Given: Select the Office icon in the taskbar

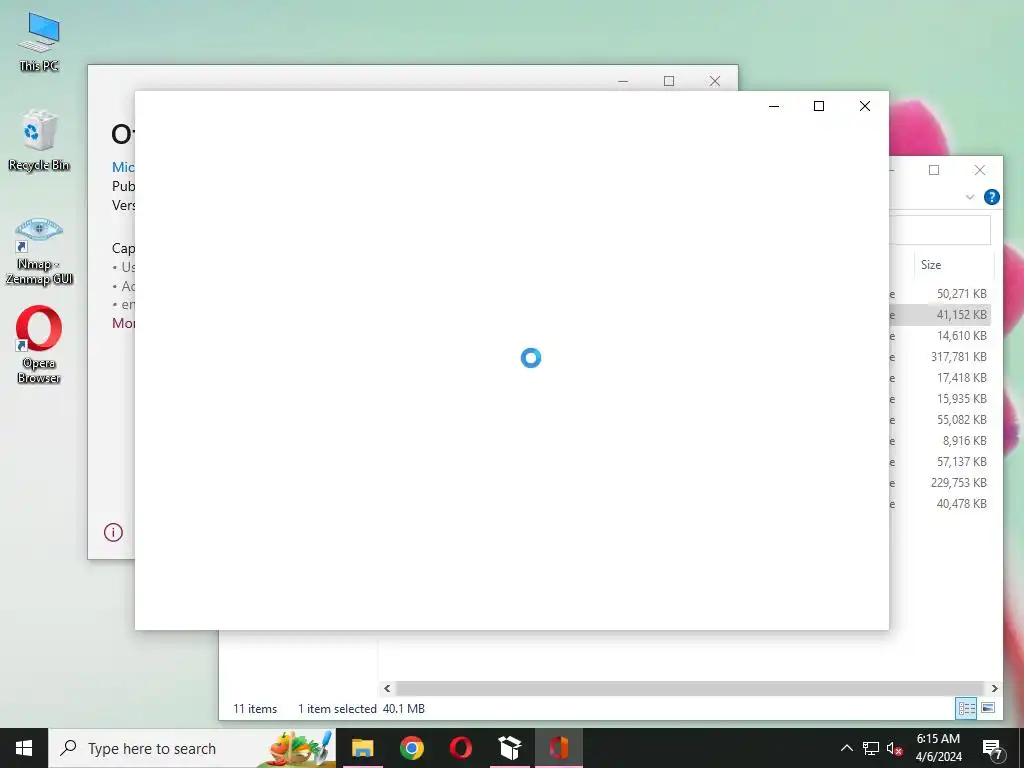Looking at the screenshot, I should click(558, 748).
